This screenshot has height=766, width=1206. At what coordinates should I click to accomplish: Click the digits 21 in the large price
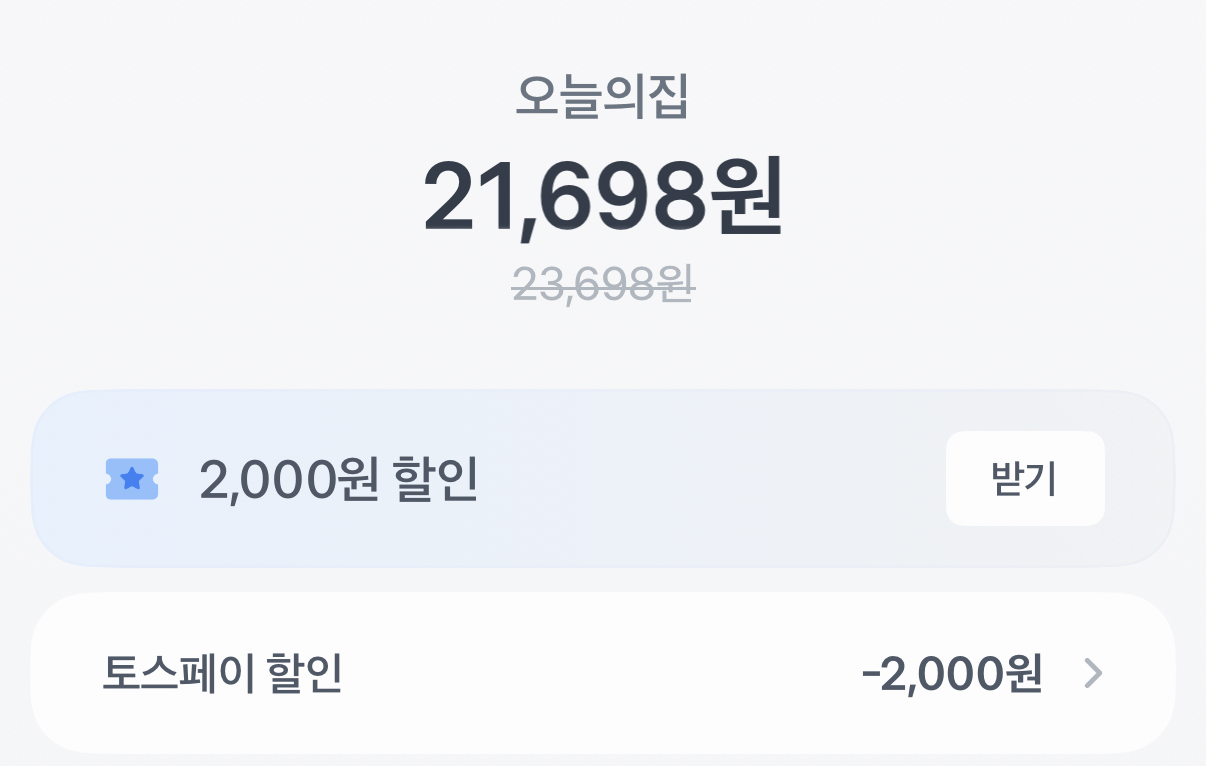click(x=471, y=195)
